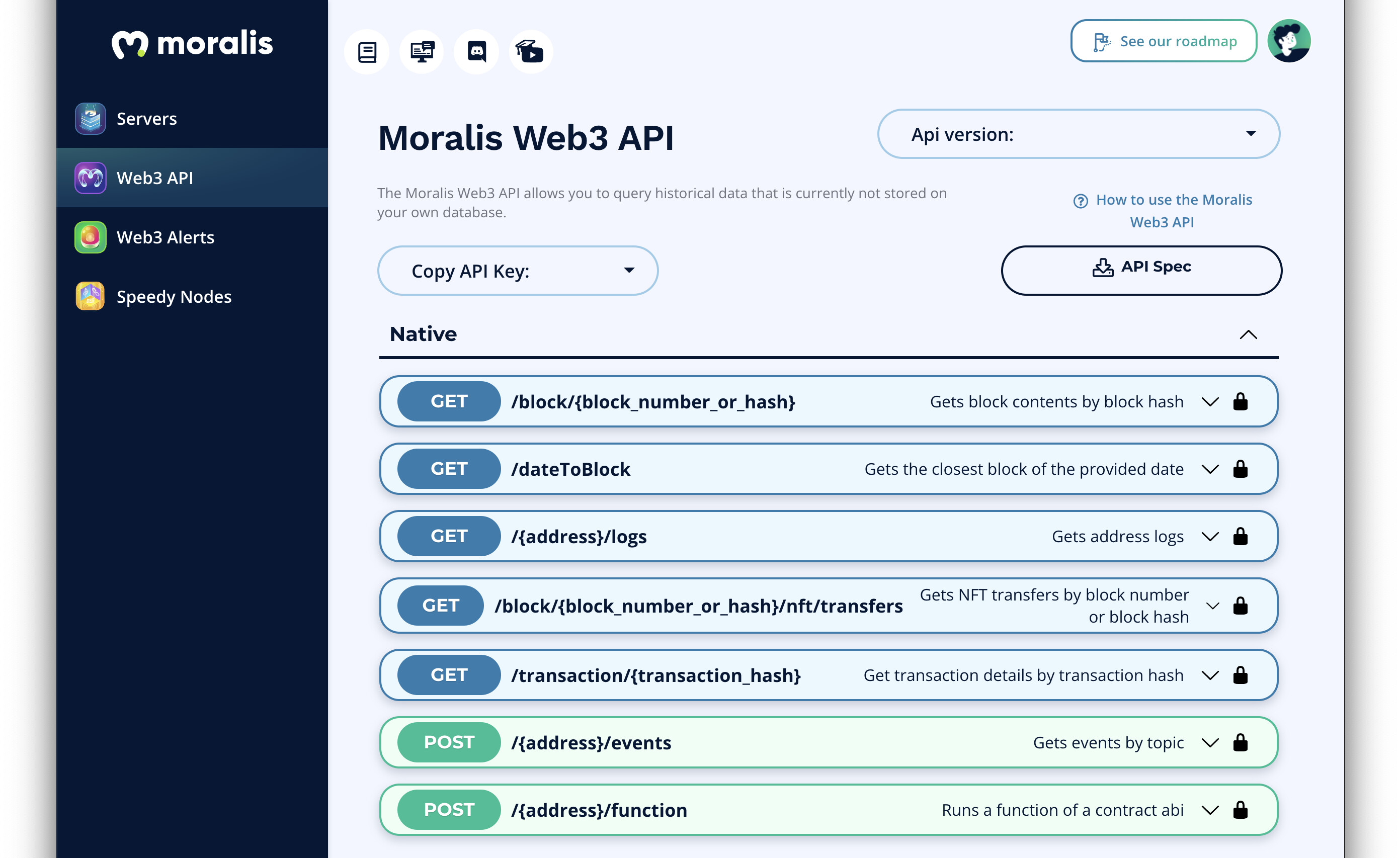Click the /{address}/logs path text
Viewport: 1400px width, 858px height.
pyautogui.click(x=579, y=537)
